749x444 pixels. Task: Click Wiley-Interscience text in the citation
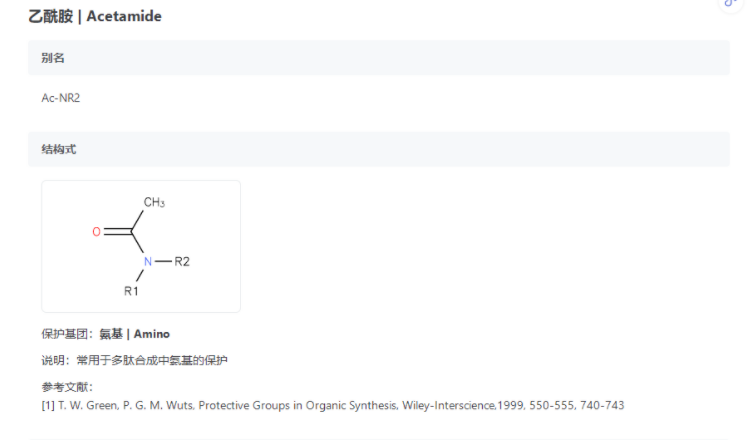point(449,405)
